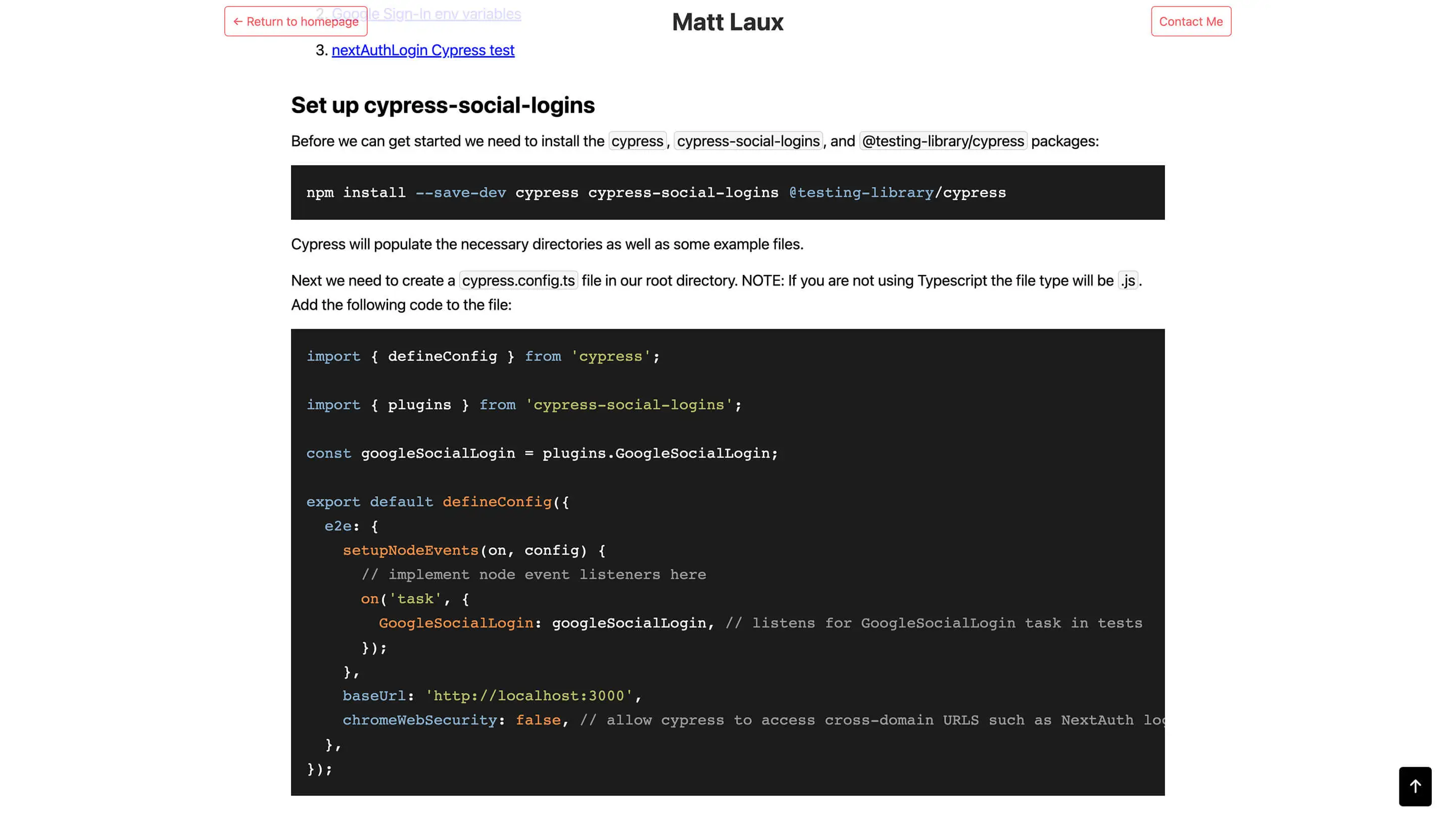Screen dimensions: 1456x819
Task: Click the inline '.js' code label
Action: pyautogui.click(x=1128, y=280)
